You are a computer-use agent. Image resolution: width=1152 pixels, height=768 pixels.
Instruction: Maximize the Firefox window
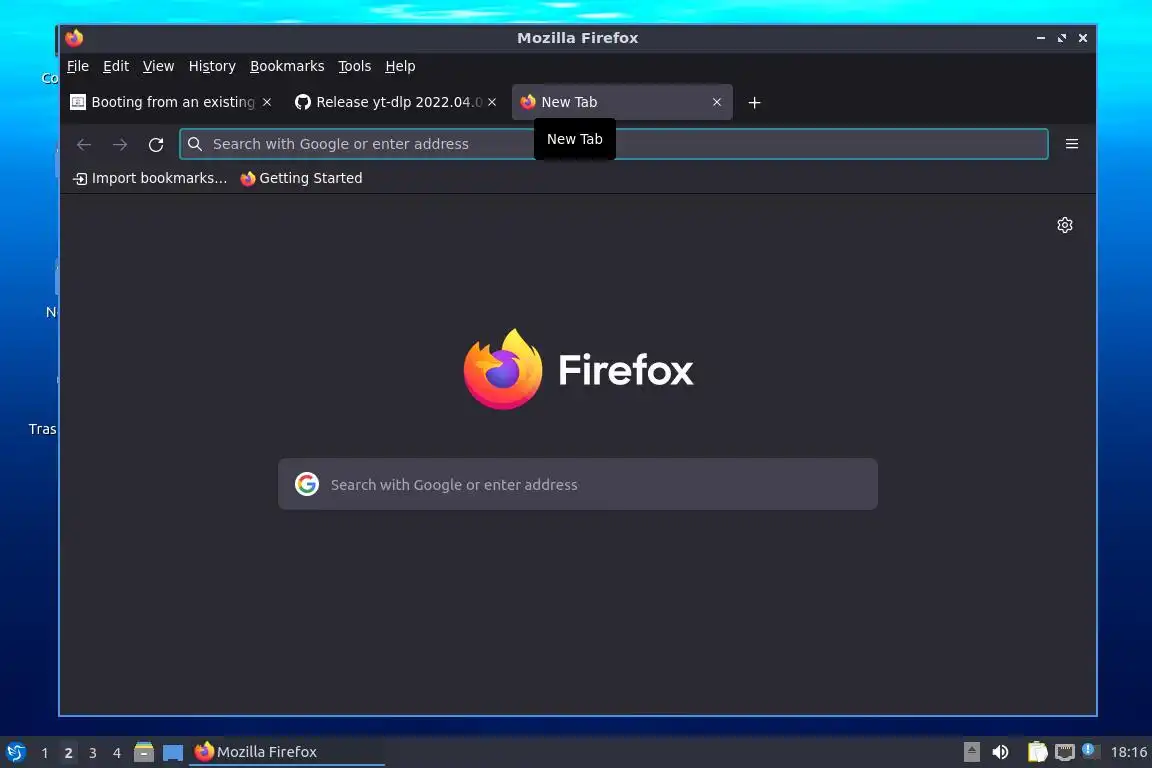pyautogui.click(x=1062, y=37)
